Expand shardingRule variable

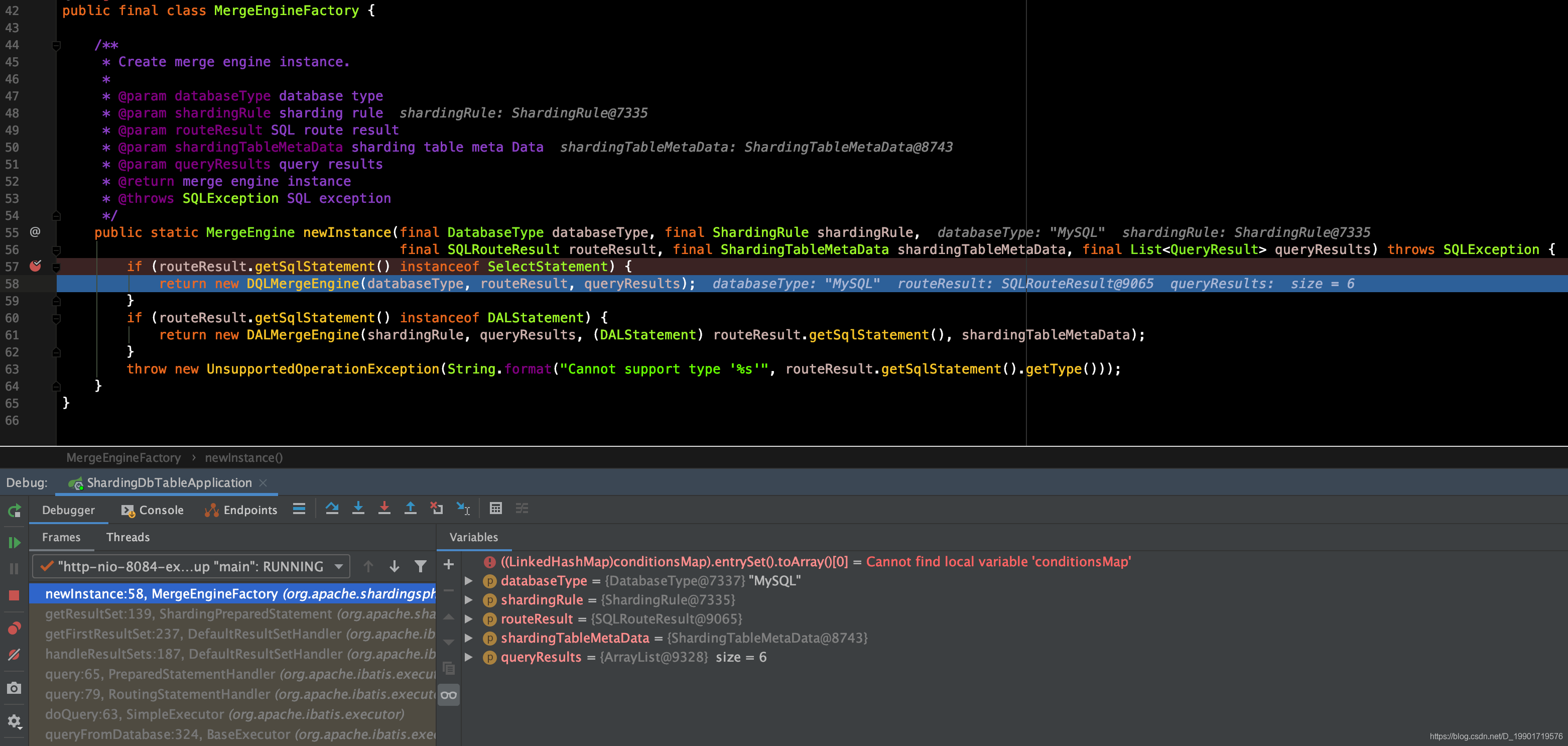469,600
